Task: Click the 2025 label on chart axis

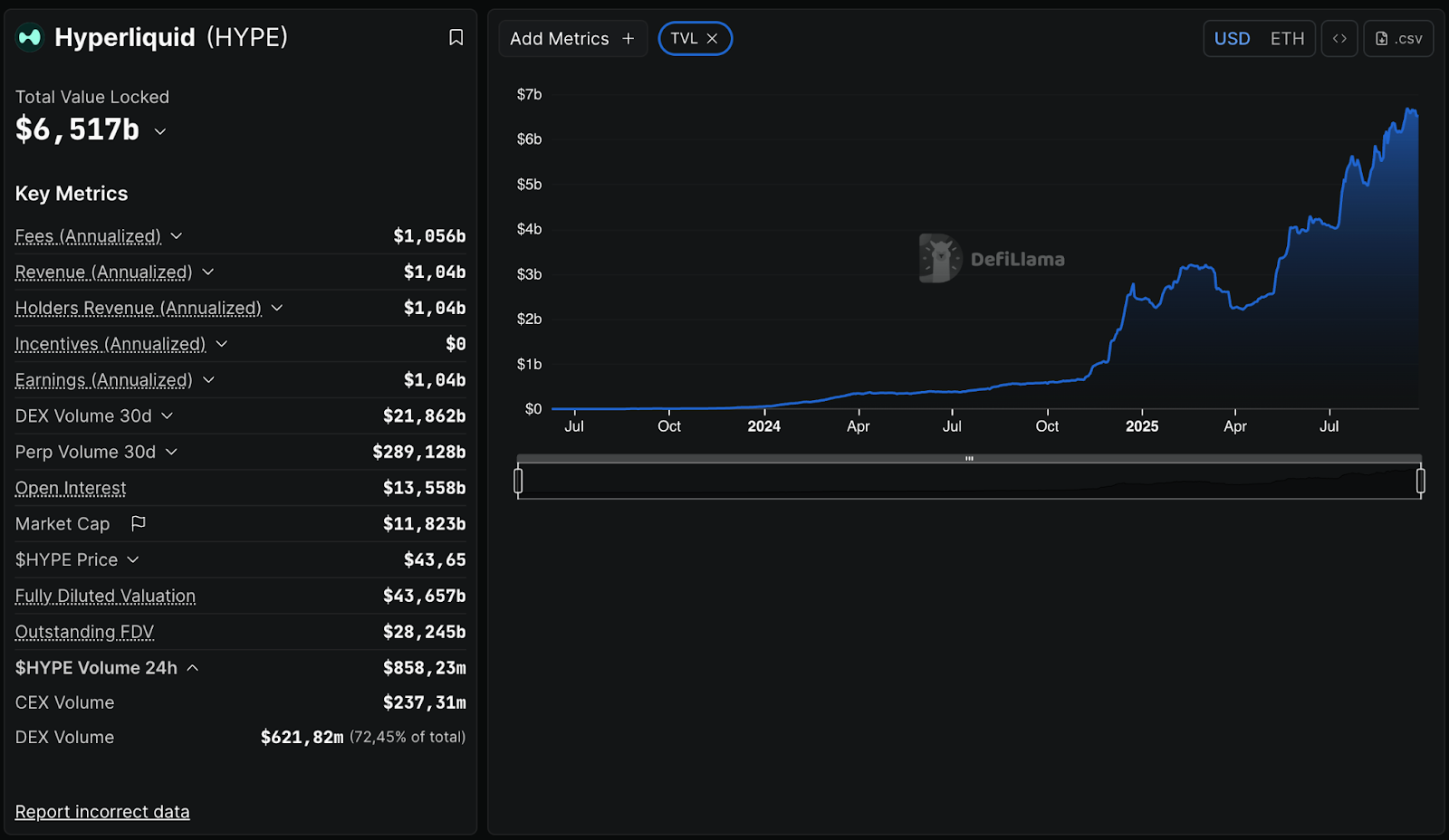Action: tap(1142, 426)
